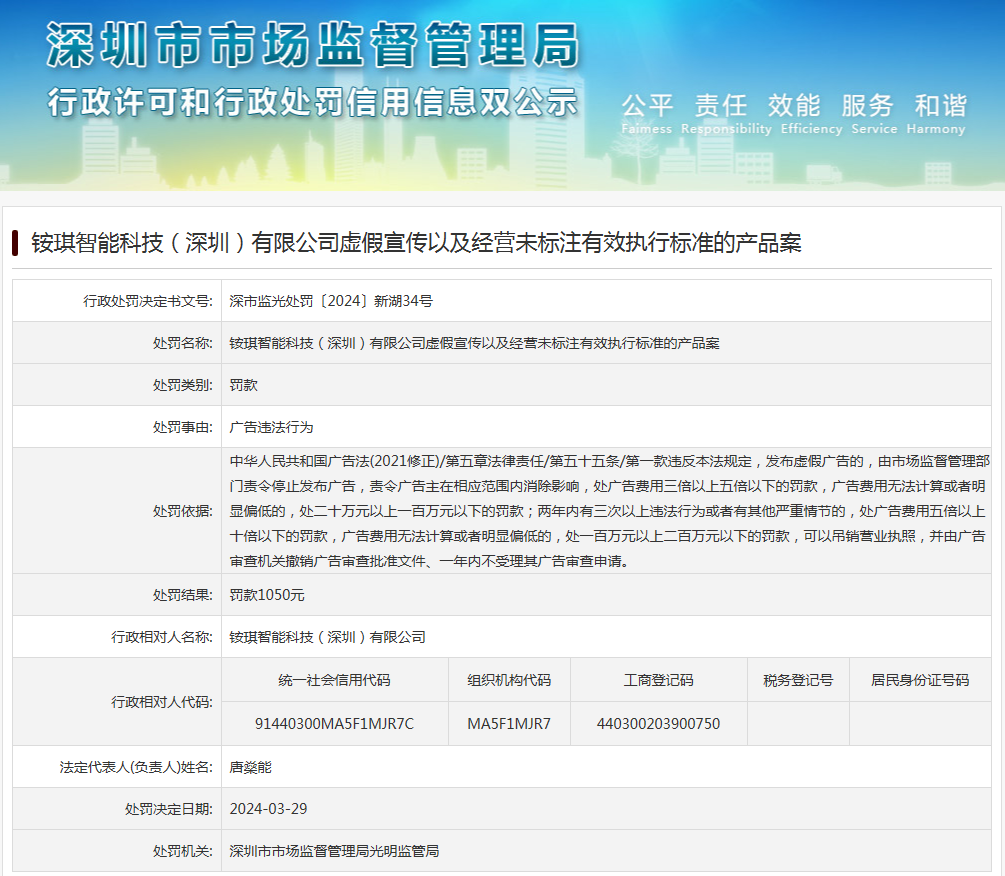Select decision number 深市监光处罚〔2024〕新湖34号

(331, 300)
